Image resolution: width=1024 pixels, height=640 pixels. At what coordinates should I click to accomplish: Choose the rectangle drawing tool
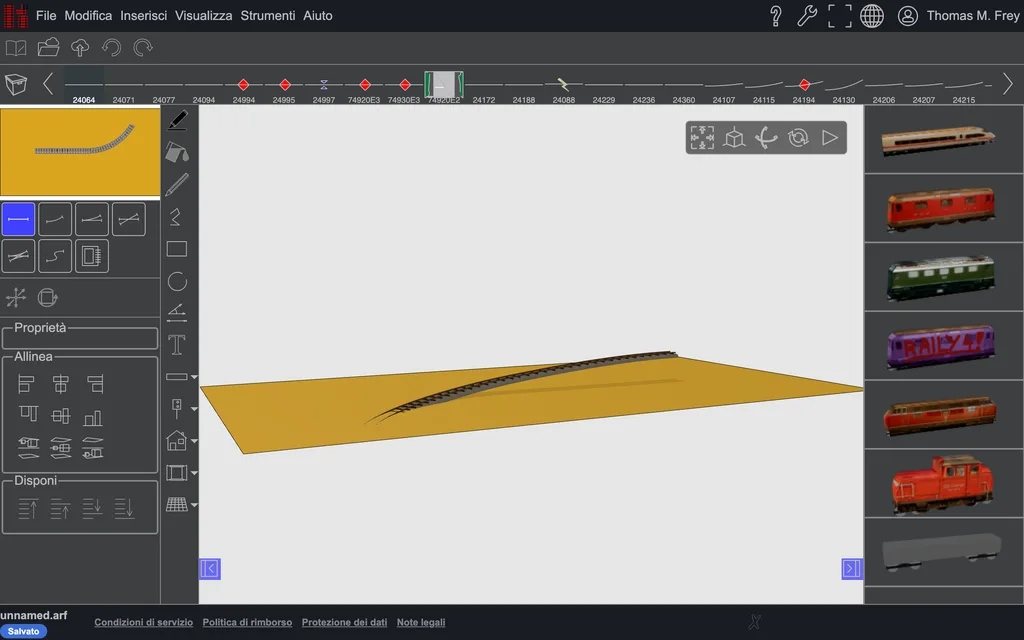177,249
